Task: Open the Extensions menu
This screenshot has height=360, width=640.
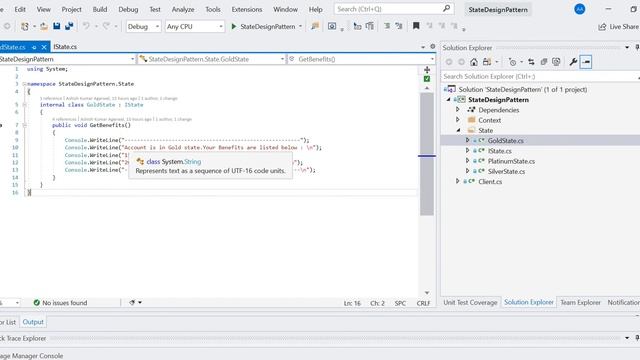Action: (x=247, y=9)
